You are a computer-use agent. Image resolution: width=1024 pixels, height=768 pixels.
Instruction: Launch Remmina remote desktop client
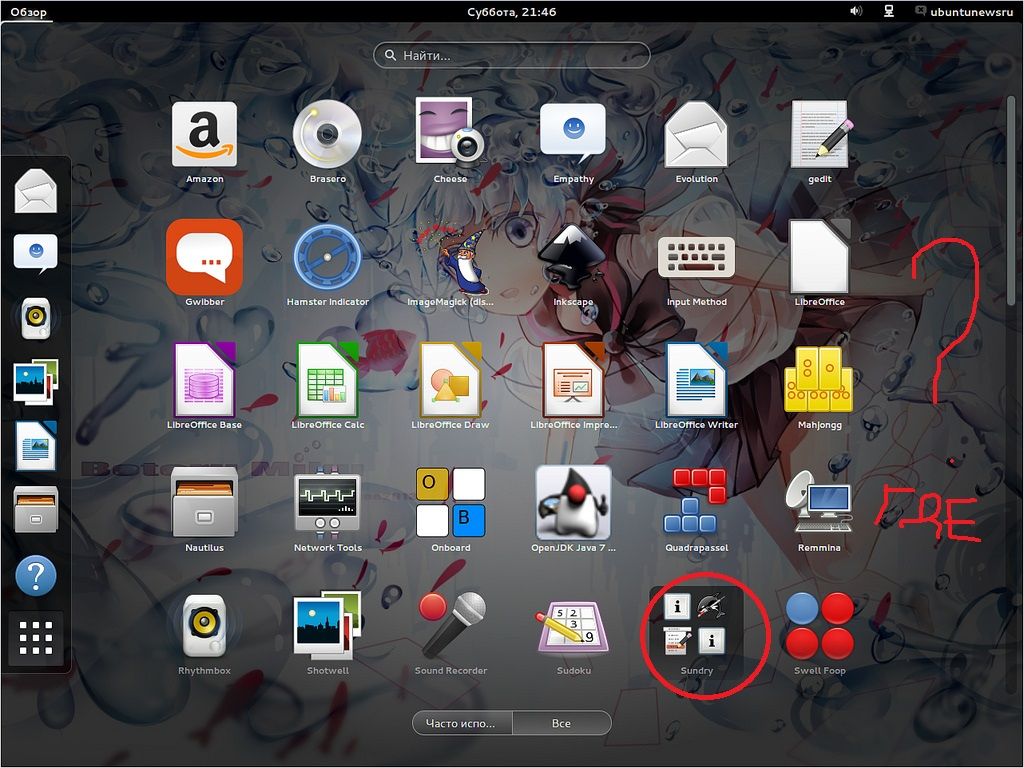[x=819, y=504]
